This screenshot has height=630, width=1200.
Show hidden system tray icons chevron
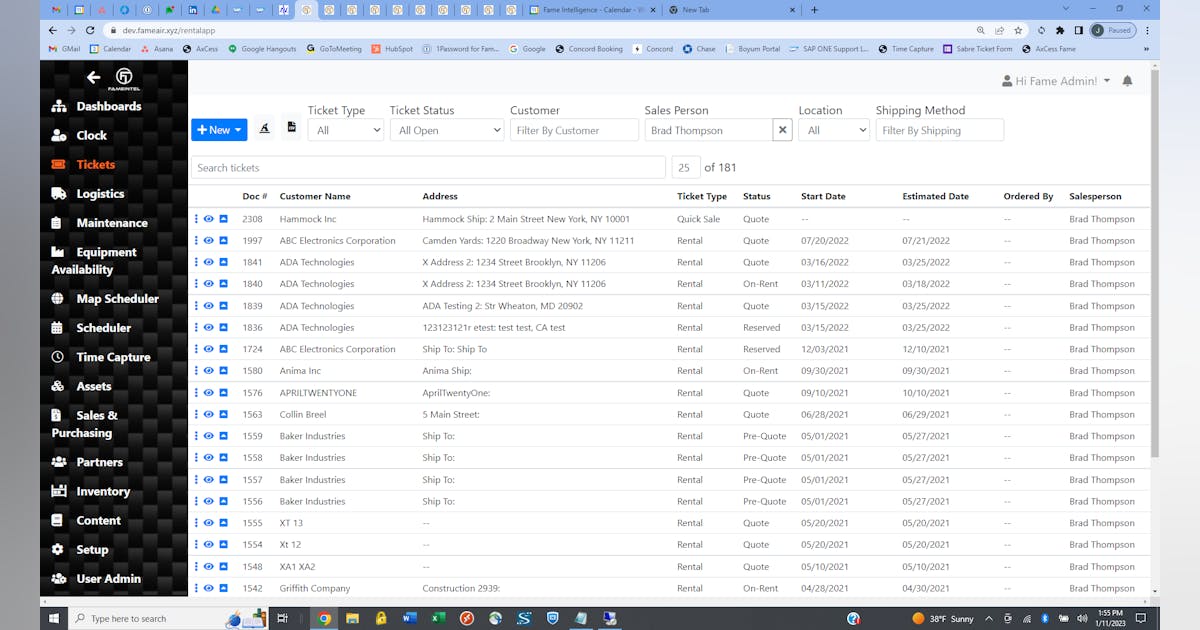coord(989,618)
